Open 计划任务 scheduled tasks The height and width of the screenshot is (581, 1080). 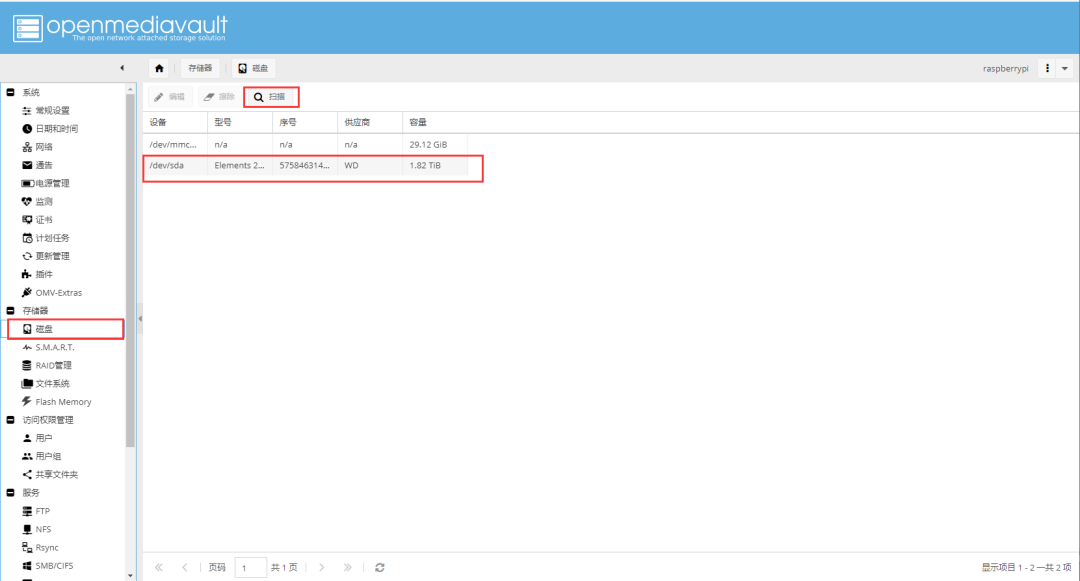[52, 238]
